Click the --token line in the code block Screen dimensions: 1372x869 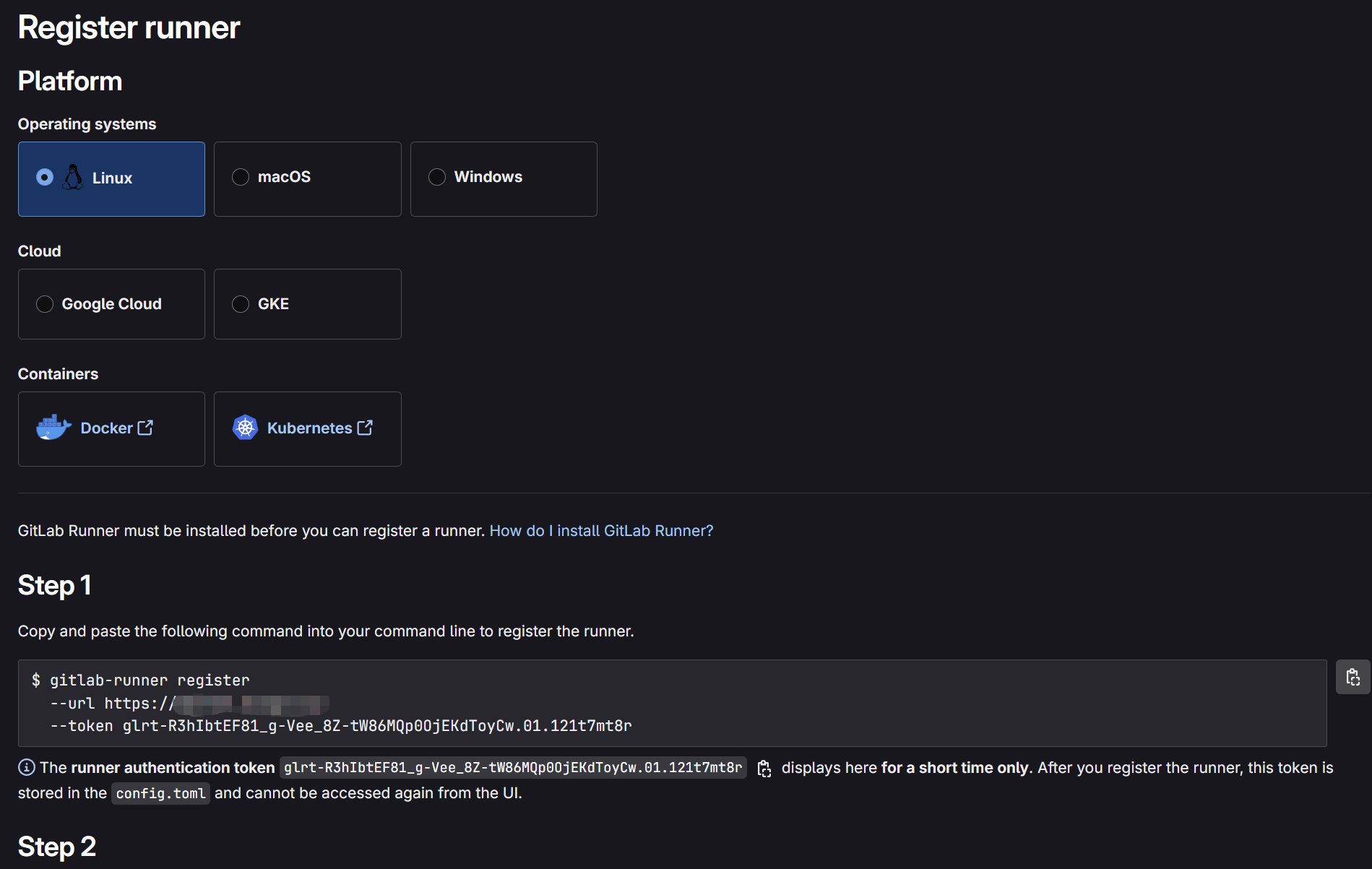coord(340,726)
